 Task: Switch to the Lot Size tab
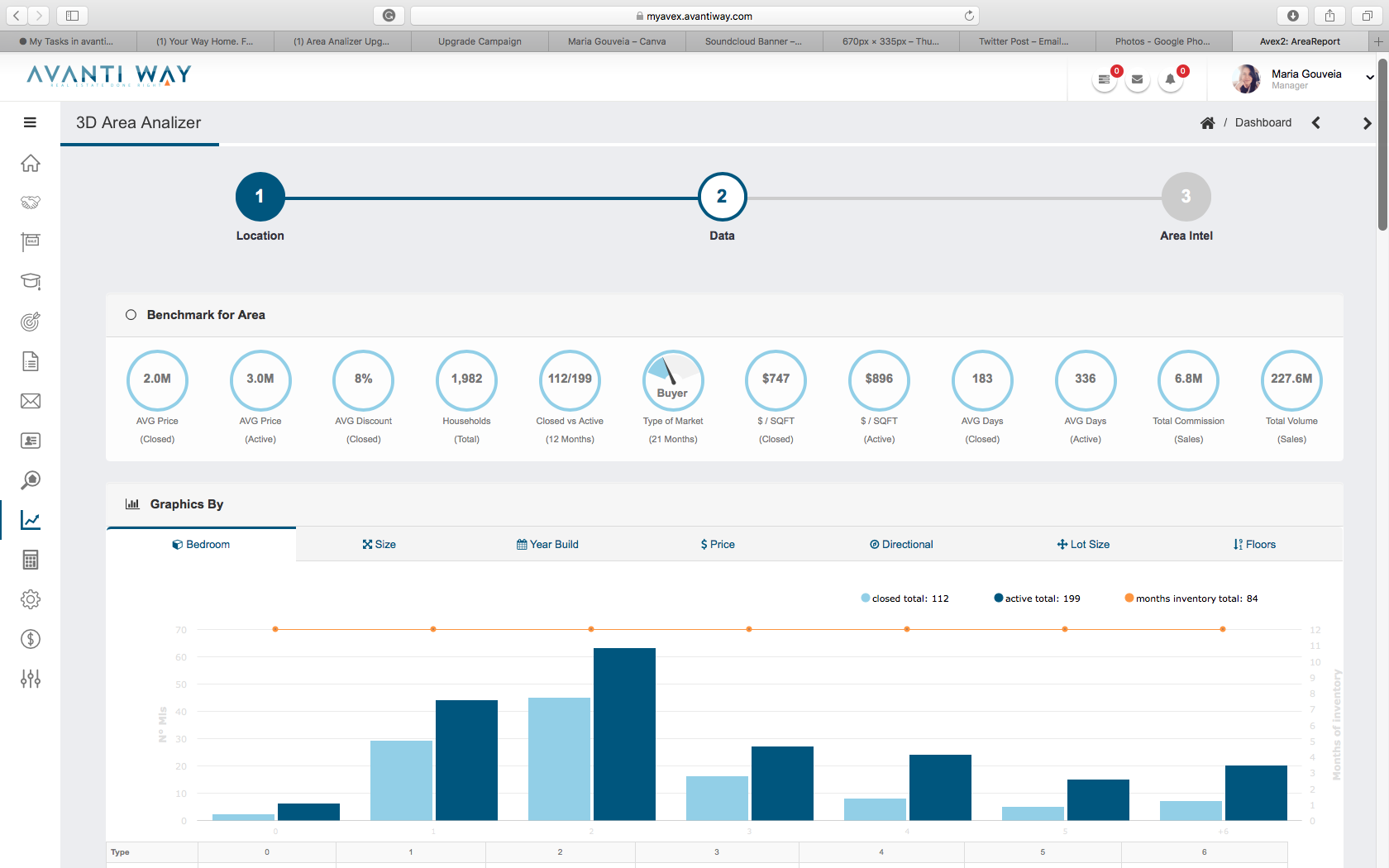coord(1083,544)
